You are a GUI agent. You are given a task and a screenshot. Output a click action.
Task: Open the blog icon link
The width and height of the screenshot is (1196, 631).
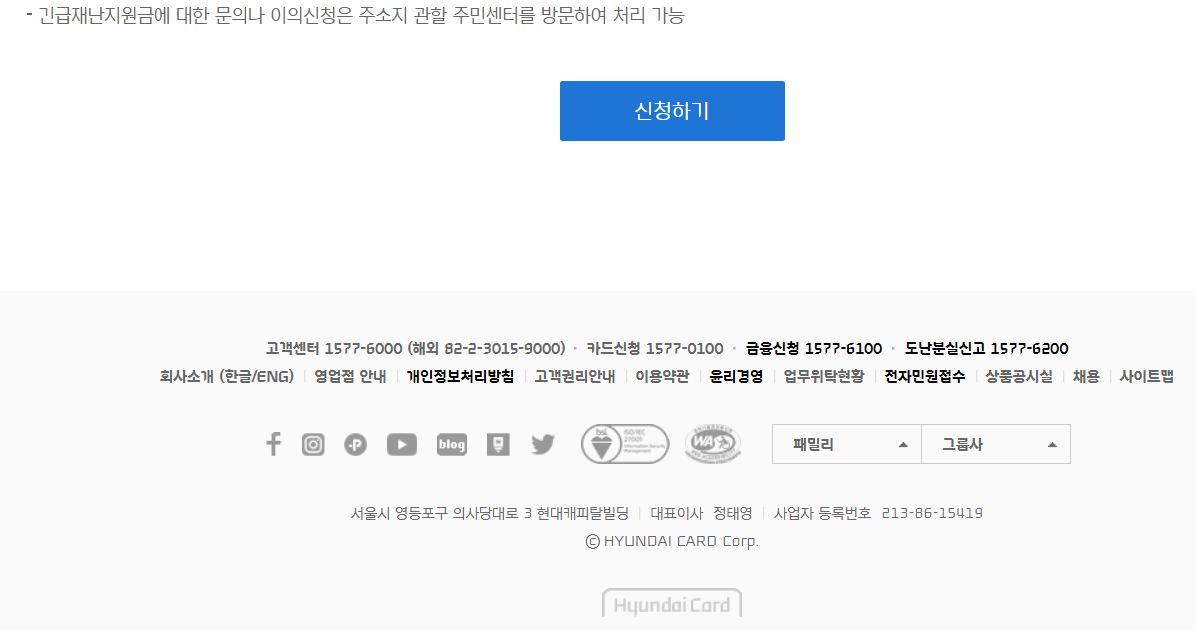point(452,444)
